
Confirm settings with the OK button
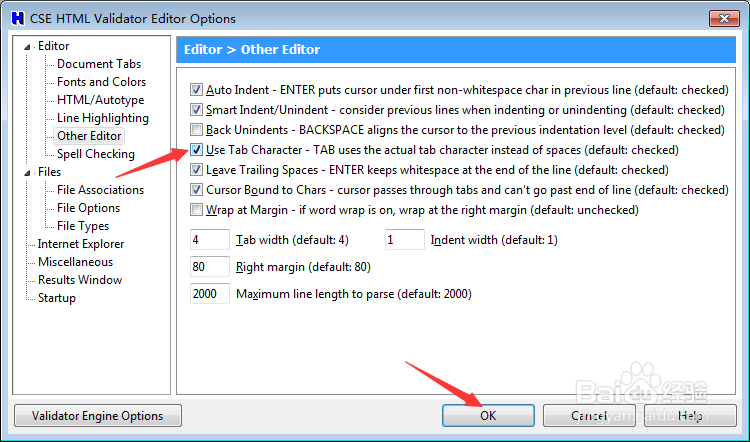tap(488, 416)
